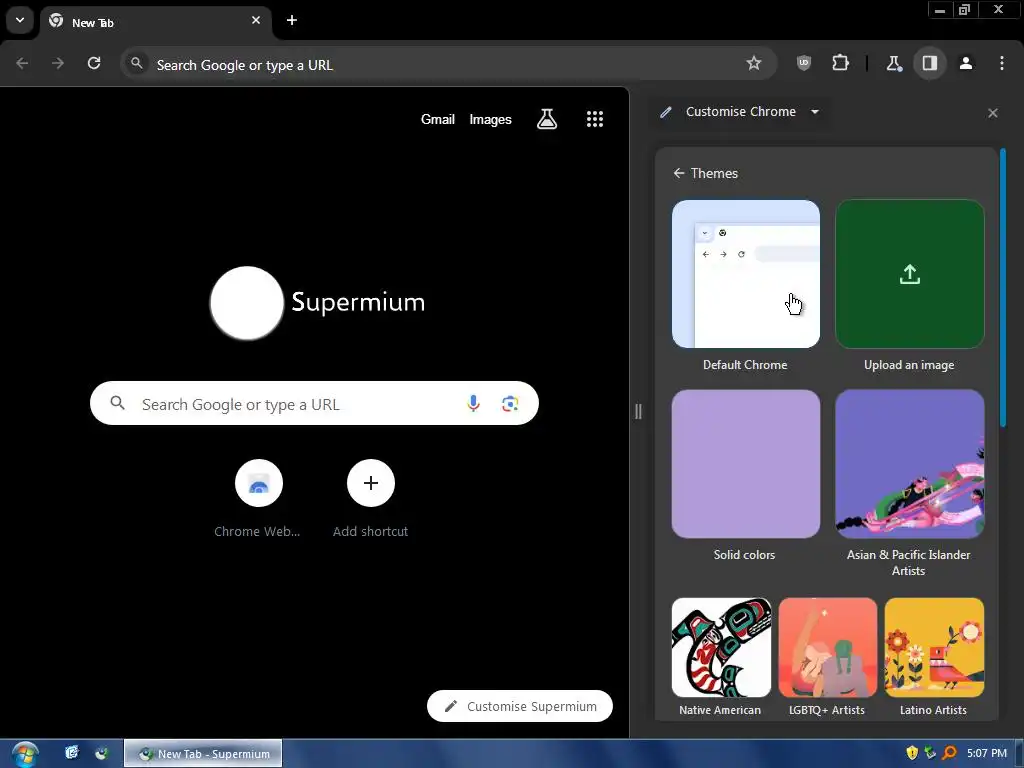Click the Default Chrome caption
The width and height of the screenshot is (1024, 768).
click(x=745, y=365)
